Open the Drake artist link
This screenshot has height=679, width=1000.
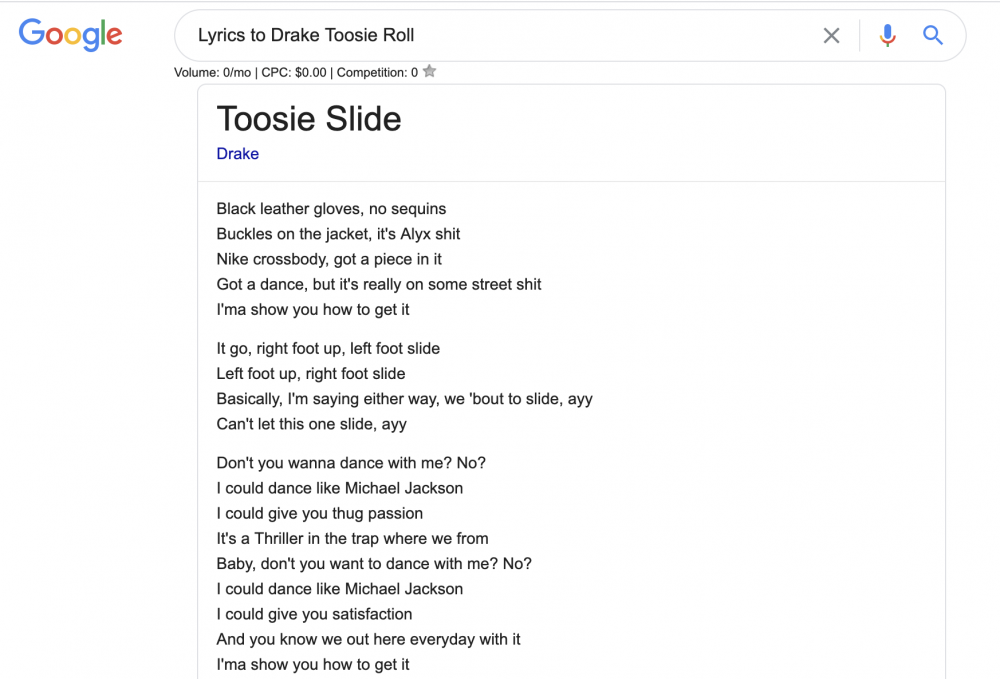(237, 153)
